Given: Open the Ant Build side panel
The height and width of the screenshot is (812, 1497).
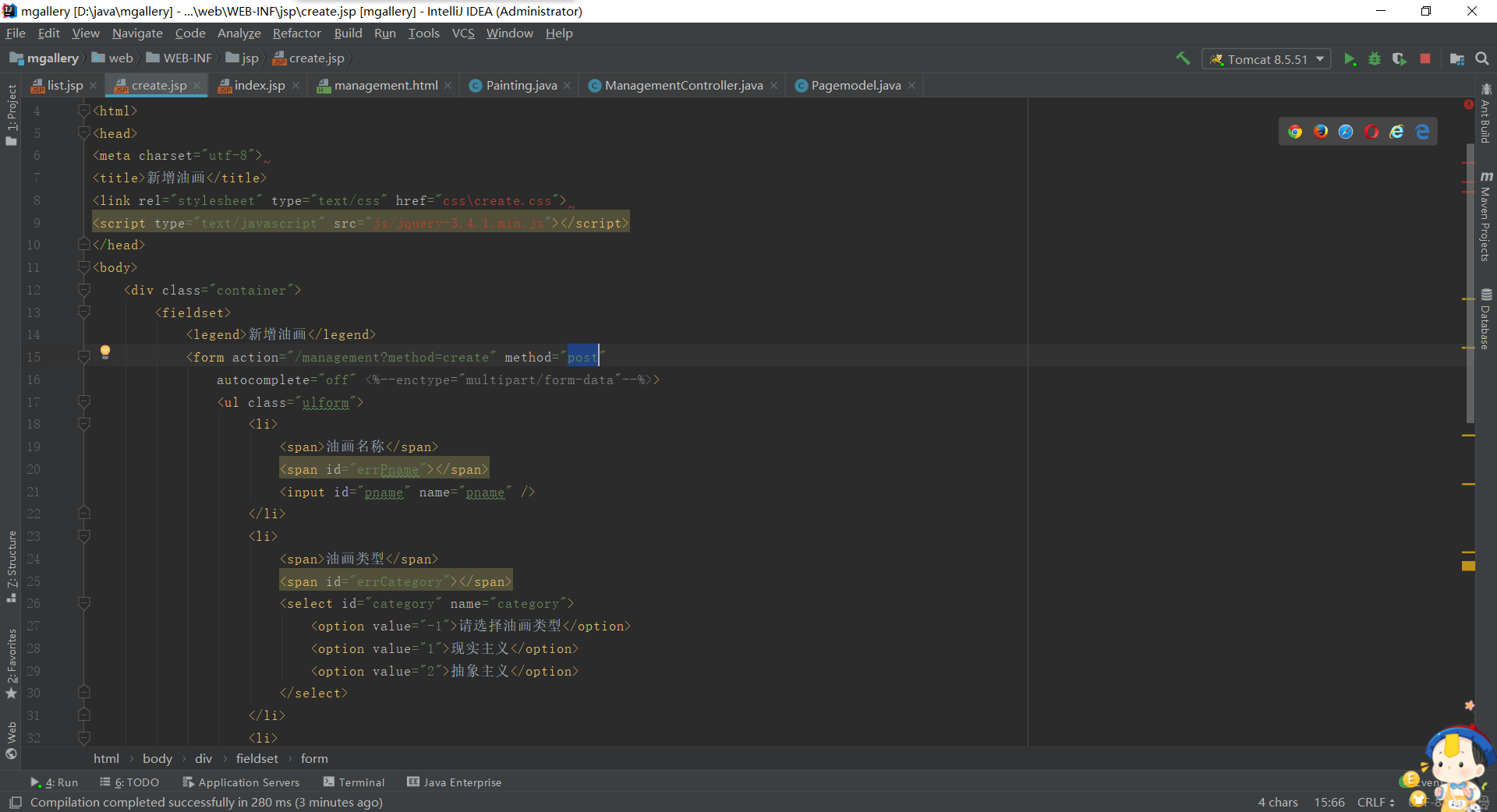Looking at the screenshot, I should click(x=1486, y=114).
